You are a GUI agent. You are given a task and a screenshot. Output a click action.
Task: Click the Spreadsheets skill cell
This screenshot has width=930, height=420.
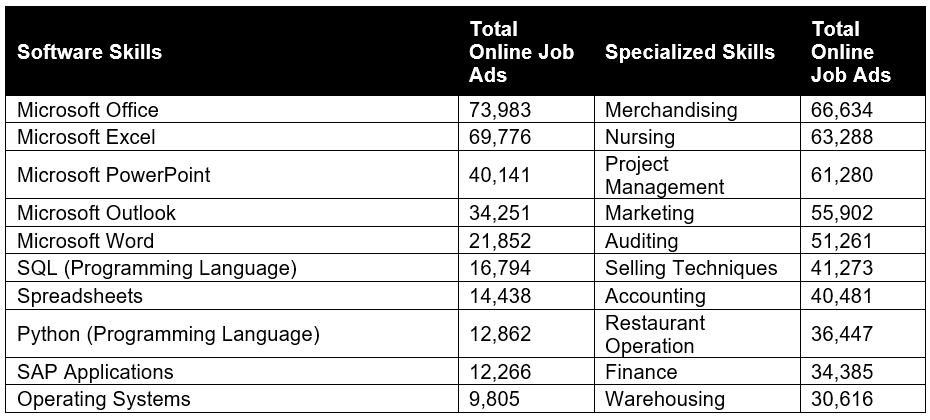[80, 296]
